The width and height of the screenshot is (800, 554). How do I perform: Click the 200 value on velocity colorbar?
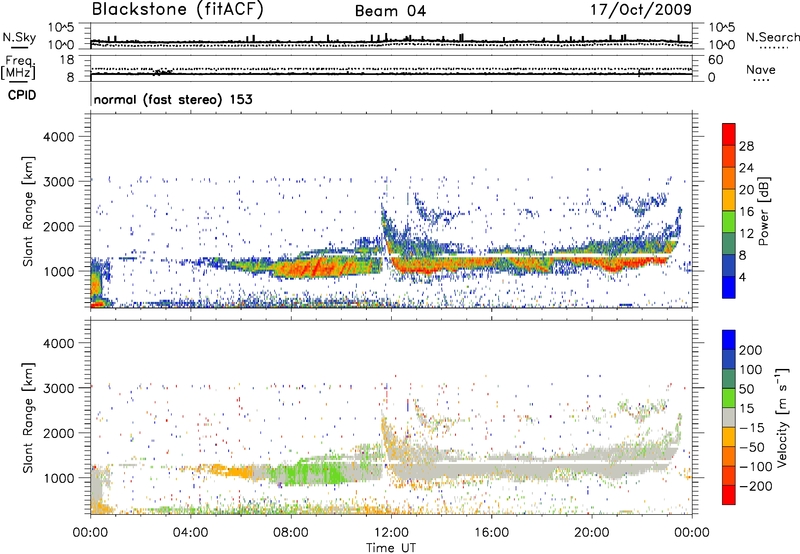click(x=751, y=350)
